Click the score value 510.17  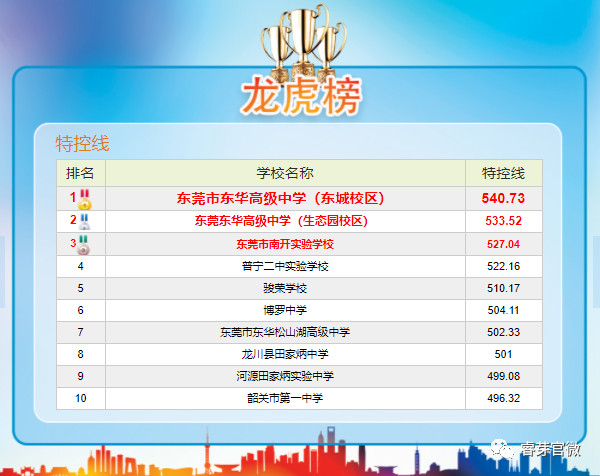[x=504, y=288]
